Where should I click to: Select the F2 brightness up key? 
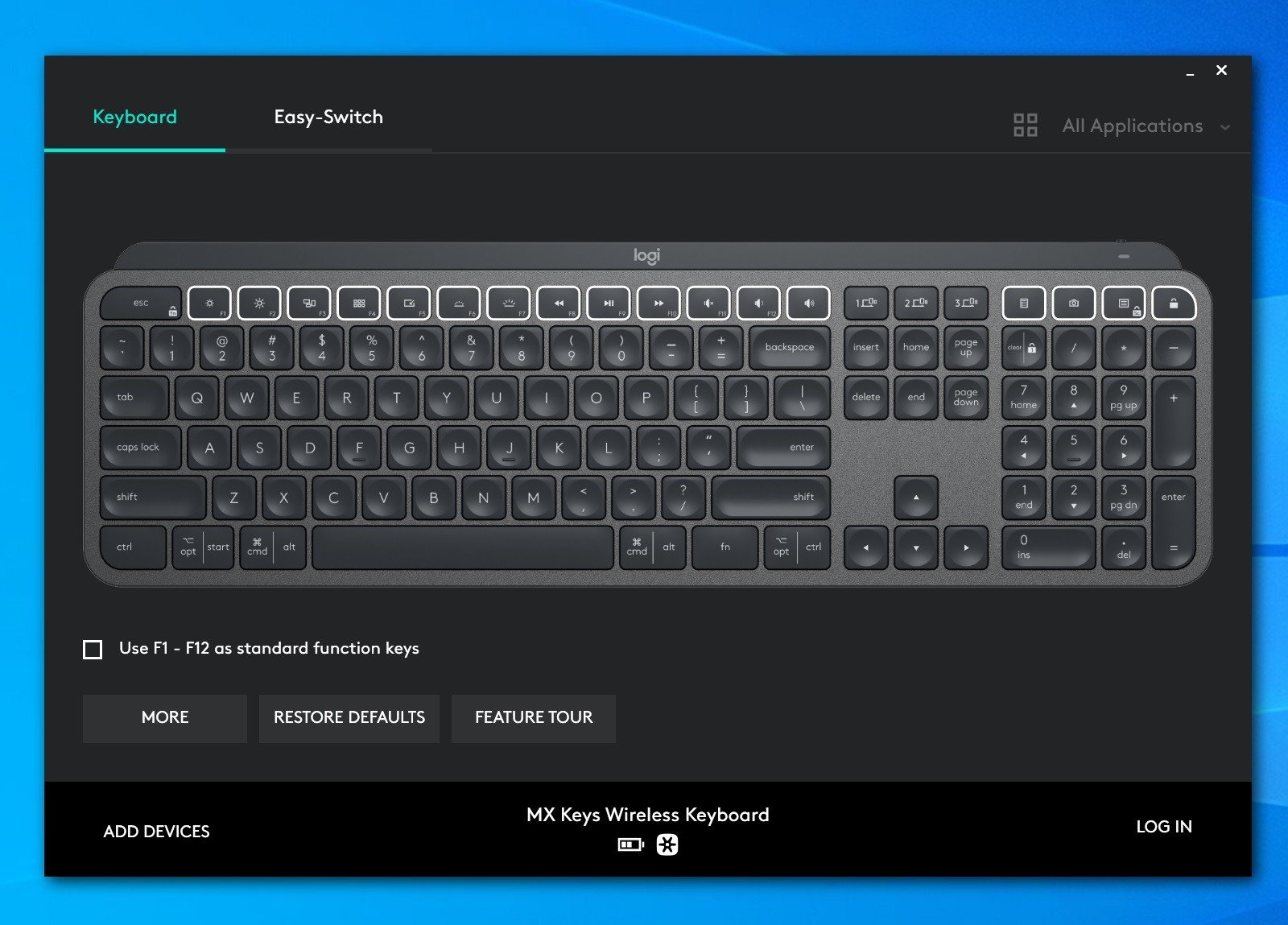(x=259, y=304)
